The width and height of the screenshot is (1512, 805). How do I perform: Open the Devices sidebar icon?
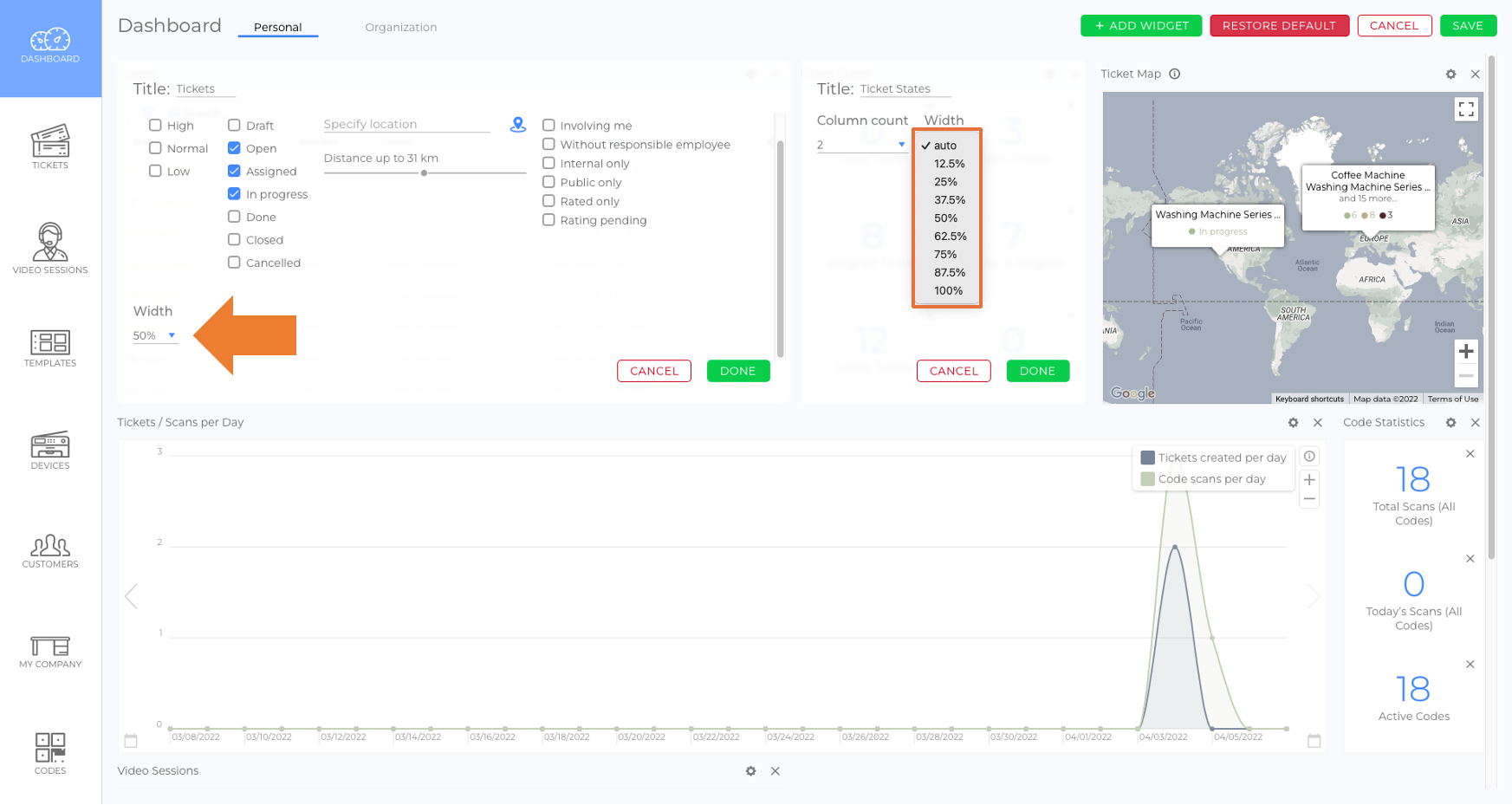pos(50,451)
